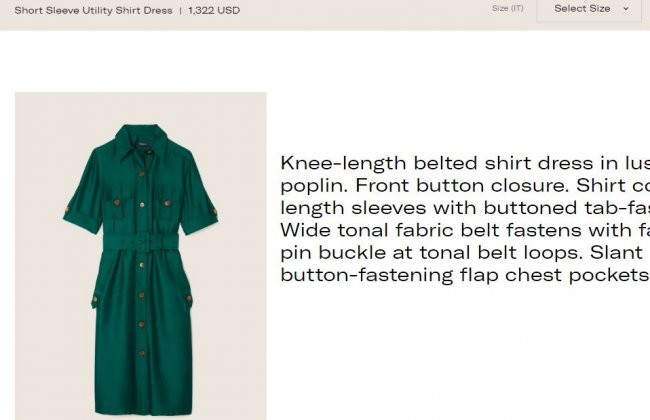Click the right chest pocket button
This screenshot has height=420, width=650.
point(167,203)
